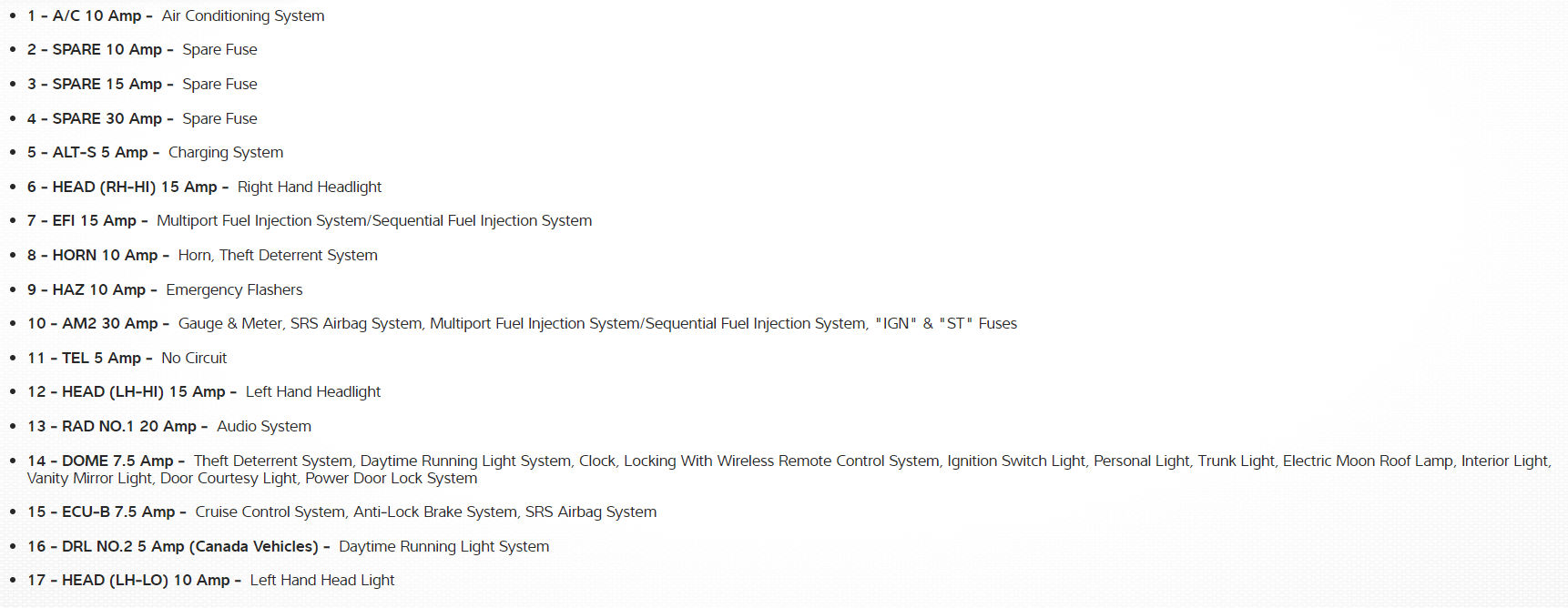Click the 'No Circuit' text for TEL fuse
The image size is (1568, 608).
coord(194,359)
